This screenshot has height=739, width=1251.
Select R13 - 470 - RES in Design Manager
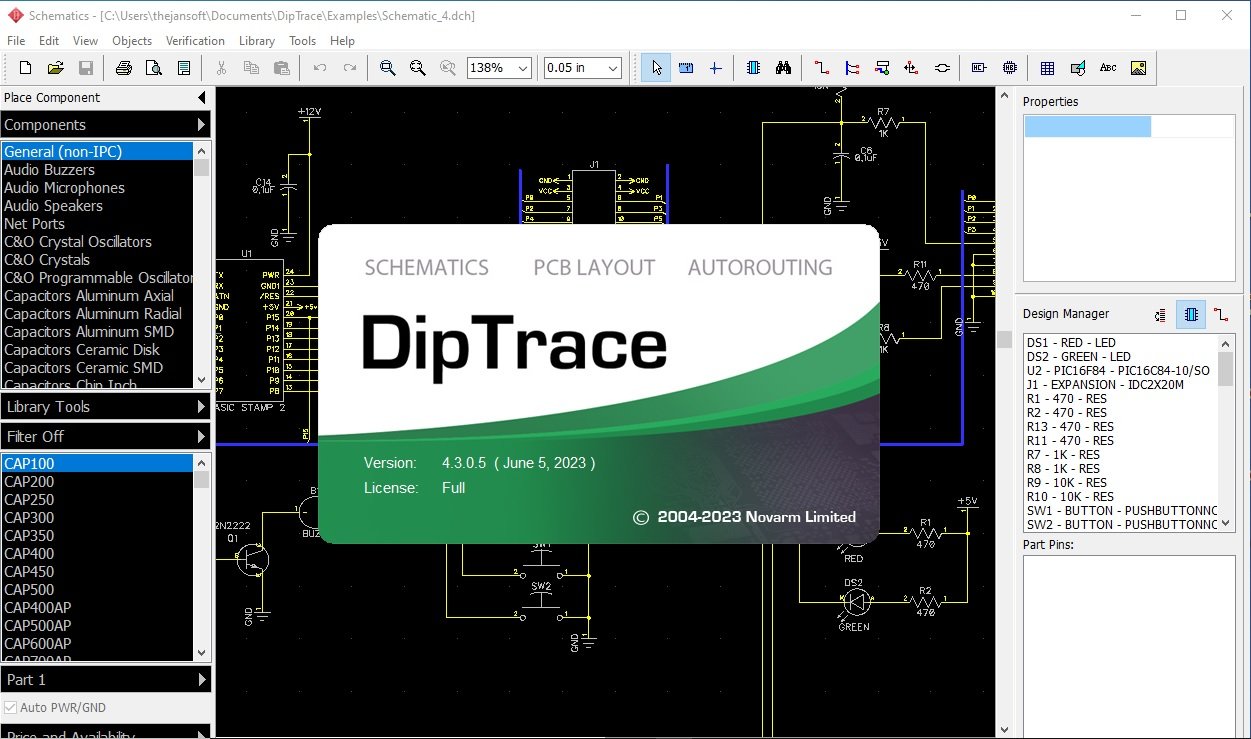[x=1120, y=427]
